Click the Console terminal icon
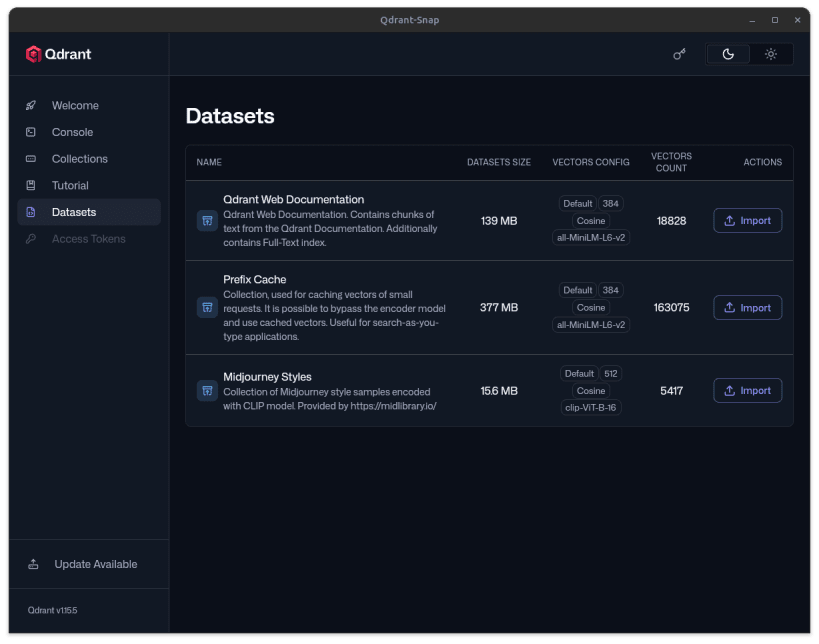Image resolution: width=819 pixels, height=644 pixels. pos(31,132)
